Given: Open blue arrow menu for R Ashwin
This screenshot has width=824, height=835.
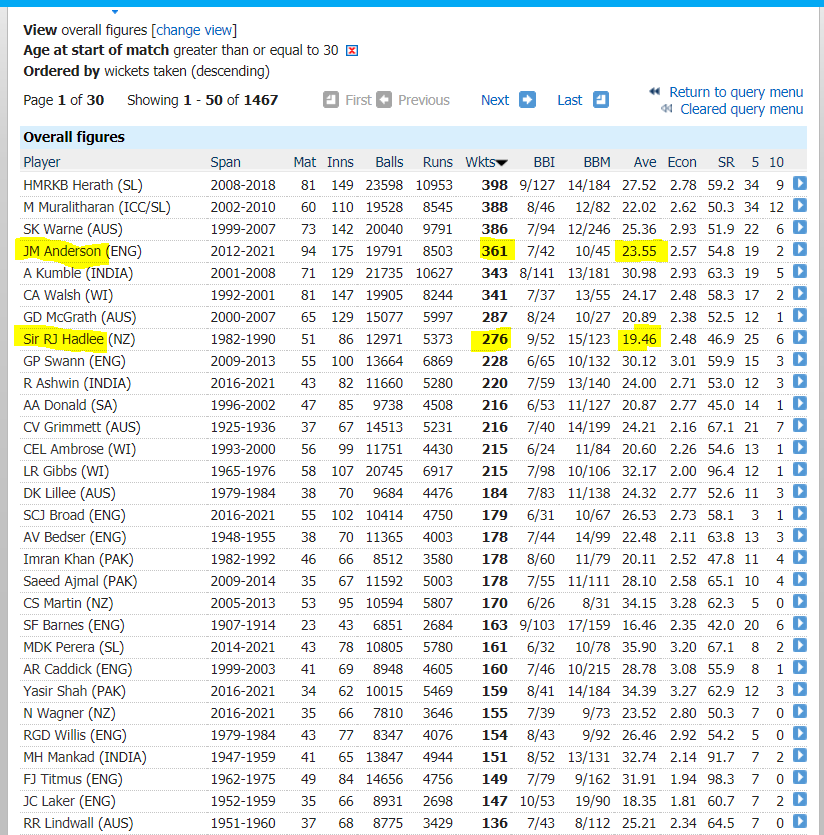Looking at the screenshot, I should tap(800, 383).
